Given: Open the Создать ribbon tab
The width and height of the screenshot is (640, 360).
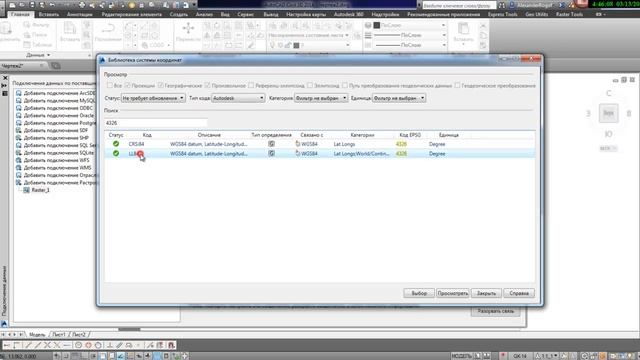Looking at the screenshot, I should tap(179, 14).
